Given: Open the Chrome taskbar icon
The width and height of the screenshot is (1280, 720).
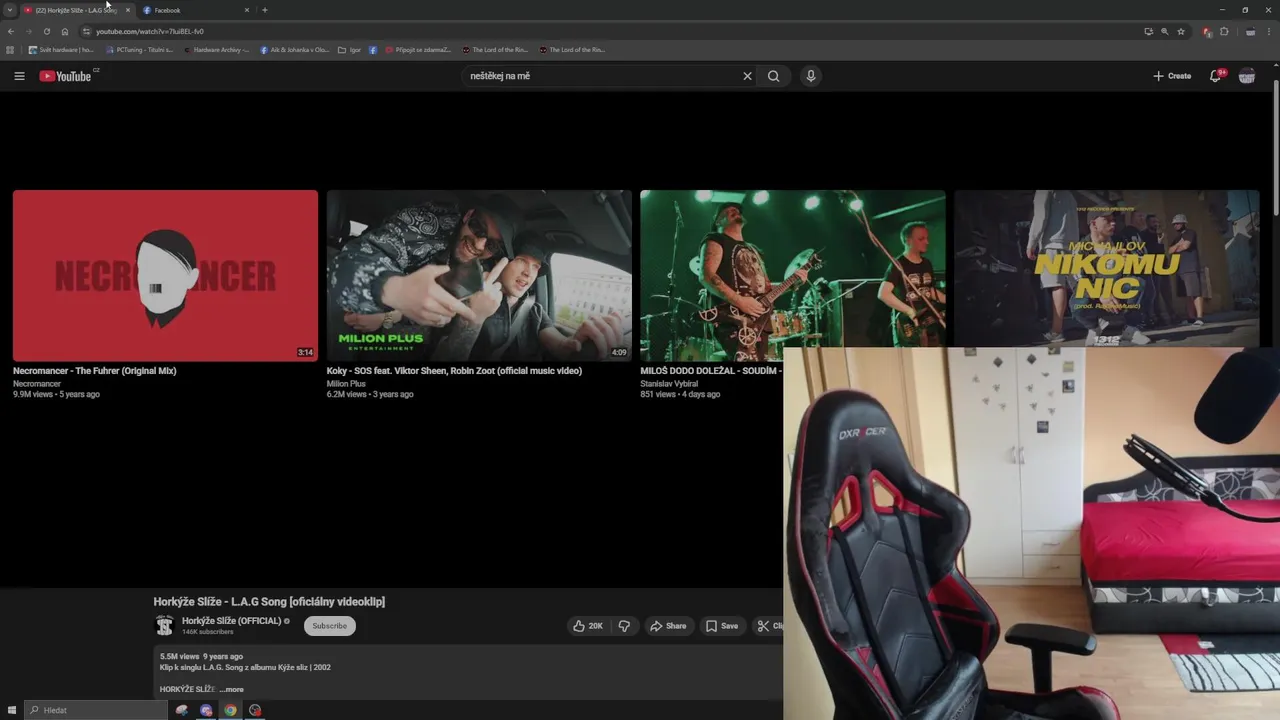Looking at the screenshot, I should tap(230, 710).
